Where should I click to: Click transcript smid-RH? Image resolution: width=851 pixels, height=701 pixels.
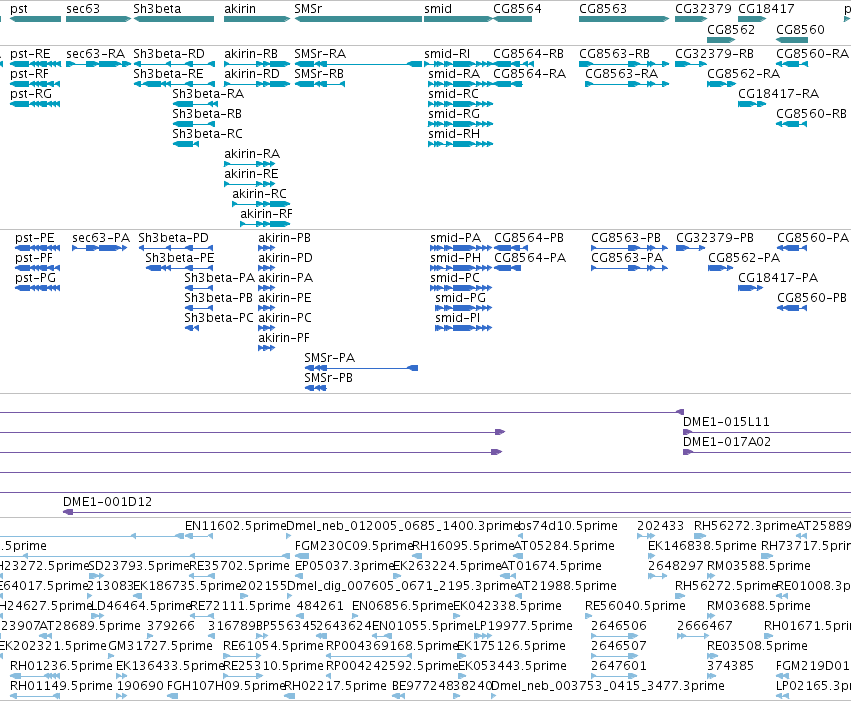coord(454,133)
